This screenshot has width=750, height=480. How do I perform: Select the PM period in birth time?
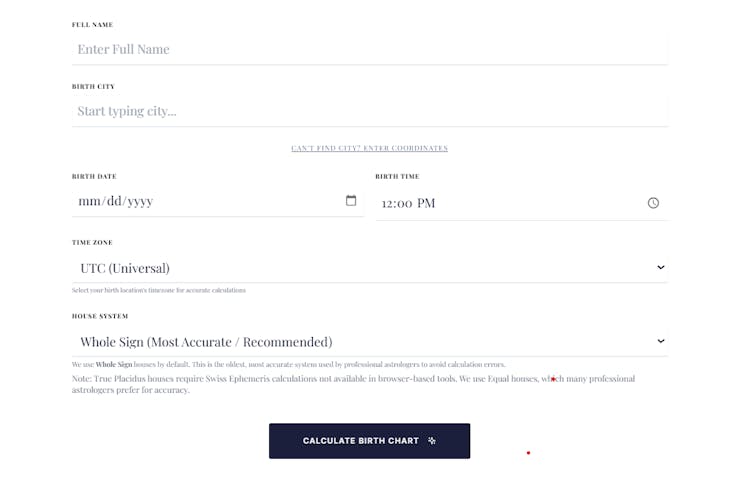(x=426, y=203)
